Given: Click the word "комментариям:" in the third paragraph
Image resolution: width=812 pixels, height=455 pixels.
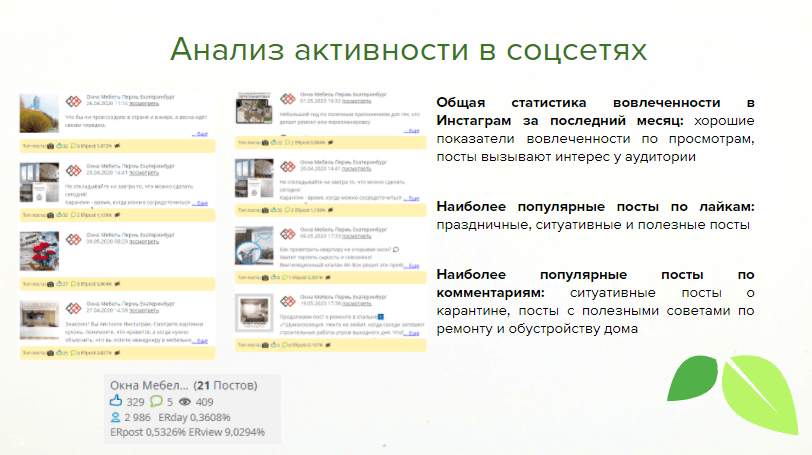Looking at the screenshot, I should [490, 292].
